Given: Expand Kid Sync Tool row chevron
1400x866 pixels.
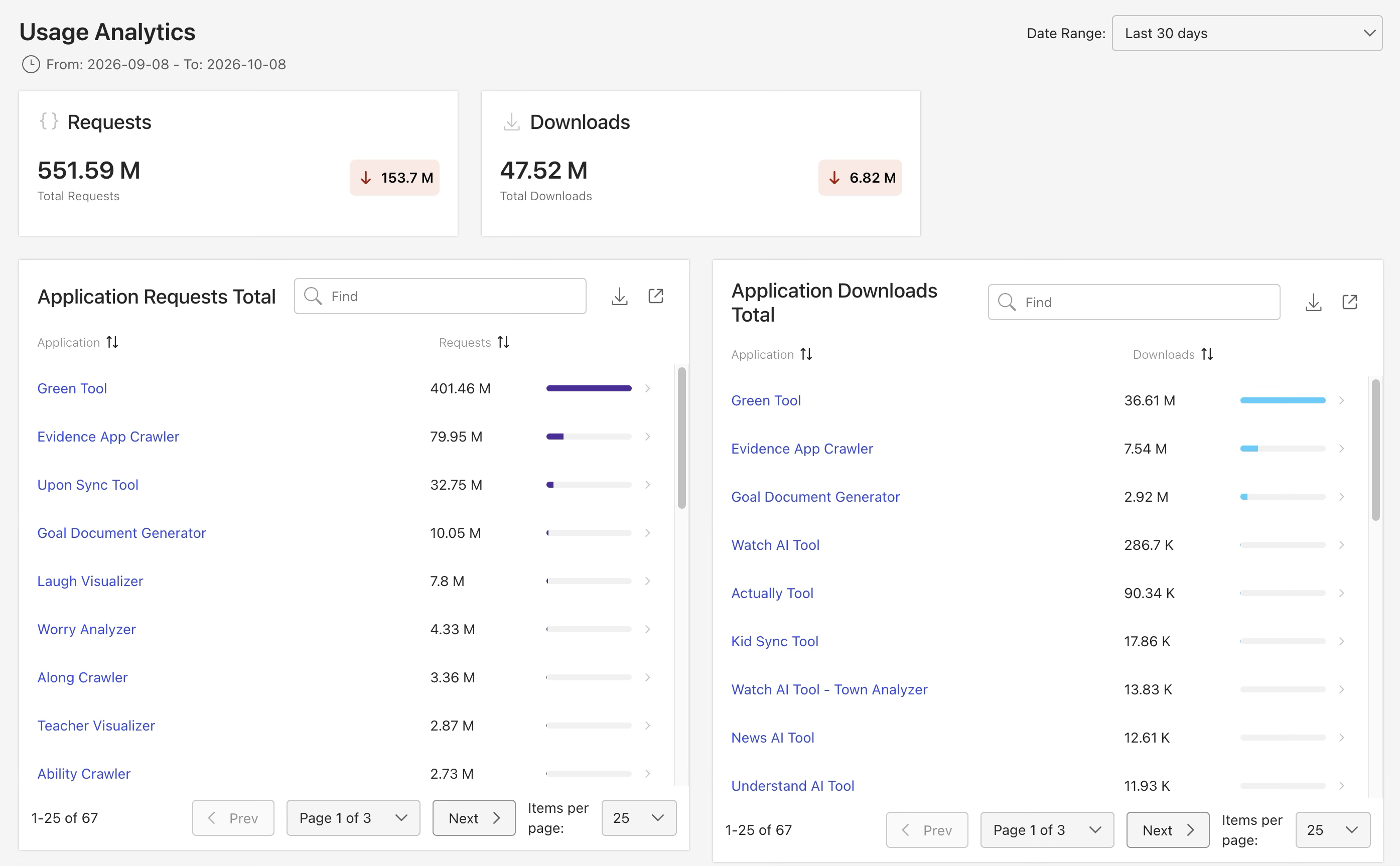Looking at the screenshot, I should click(x=1342, y=641).
